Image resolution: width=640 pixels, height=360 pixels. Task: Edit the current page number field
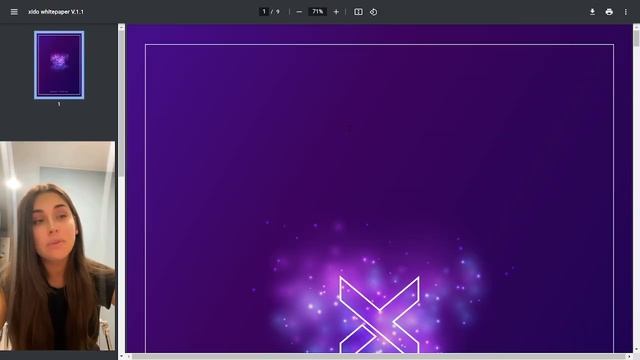(264, 12)
